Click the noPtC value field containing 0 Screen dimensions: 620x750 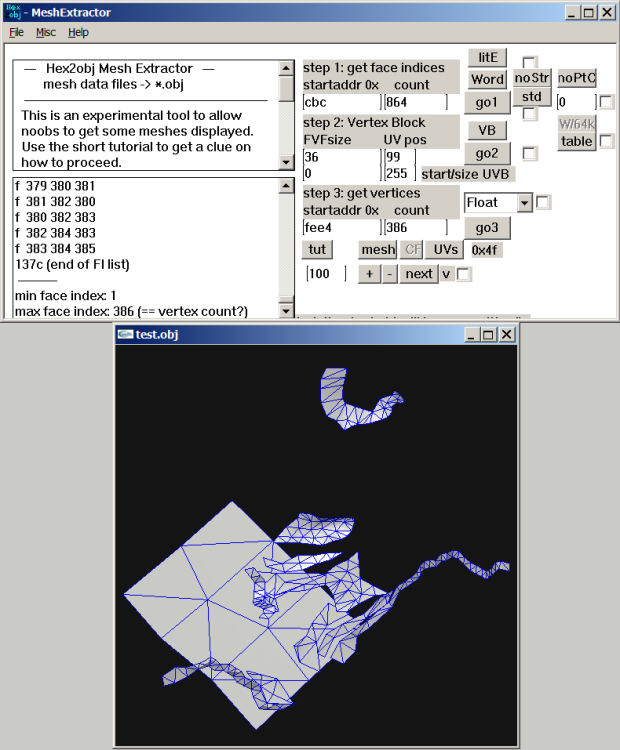[x=576, y=102]
